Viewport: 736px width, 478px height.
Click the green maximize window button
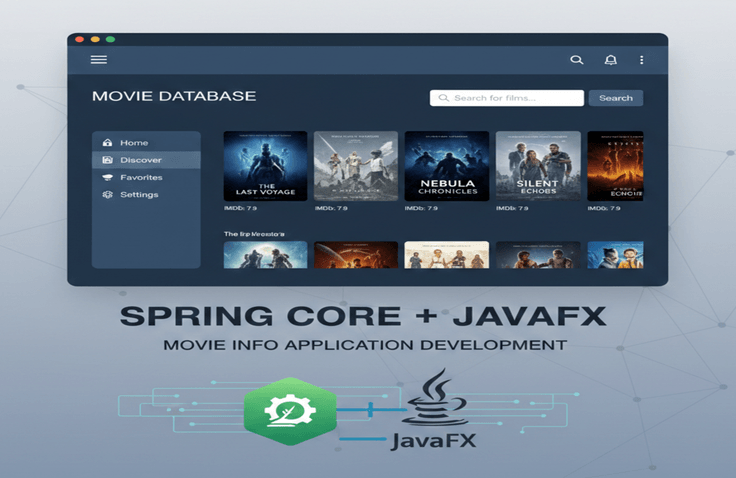pos(111,39)
